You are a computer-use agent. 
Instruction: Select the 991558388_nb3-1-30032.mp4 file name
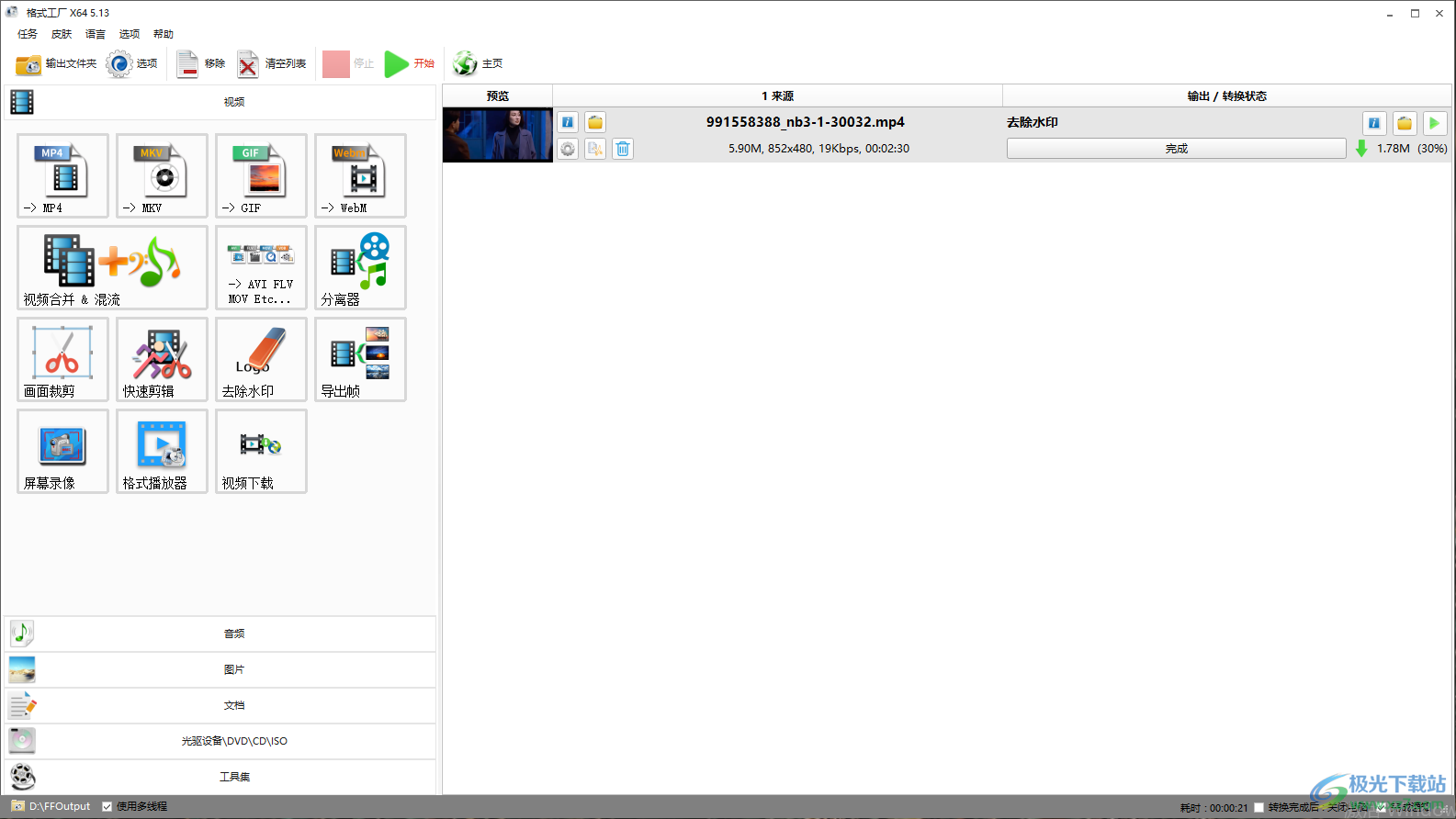point(806,122)
